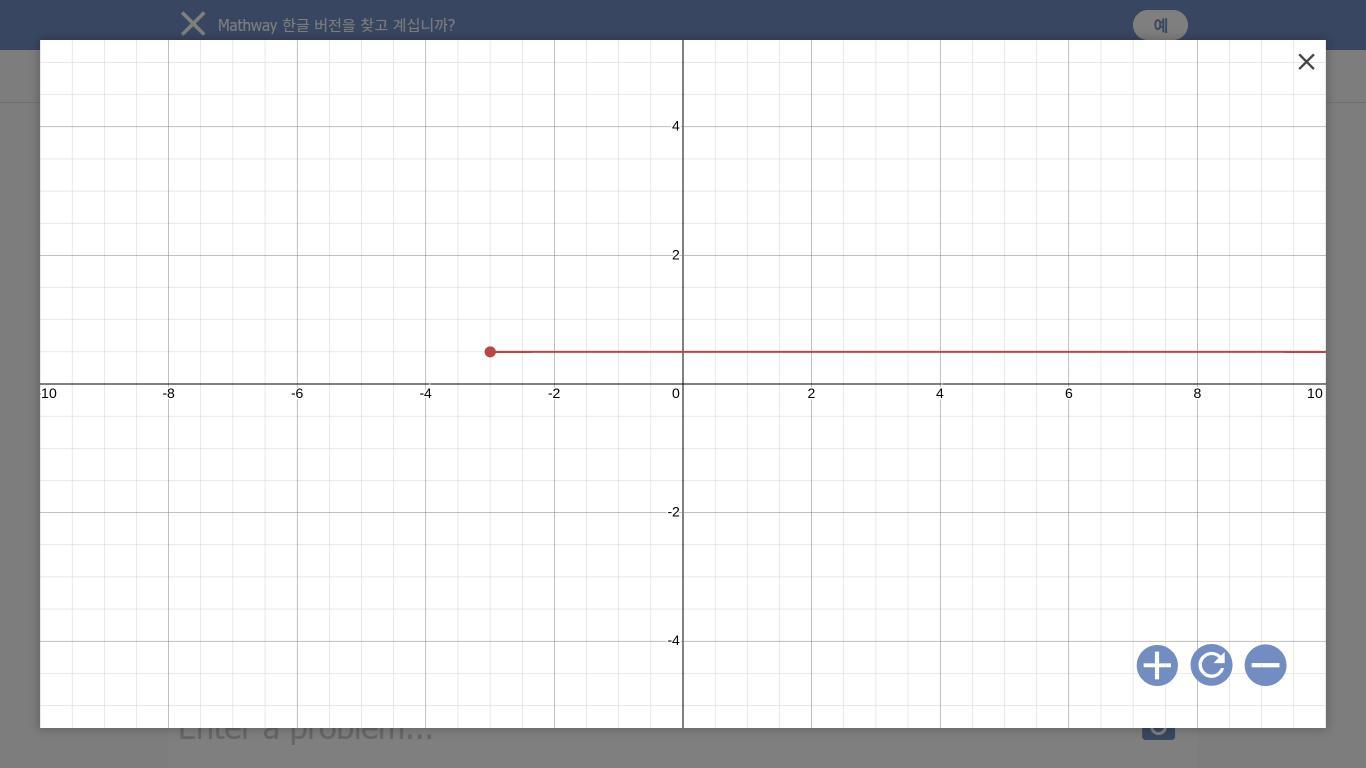The height and width of the screenshot is (768, 1366).
Task: Click the red horizontal graph line
Action: pos(908,352)
